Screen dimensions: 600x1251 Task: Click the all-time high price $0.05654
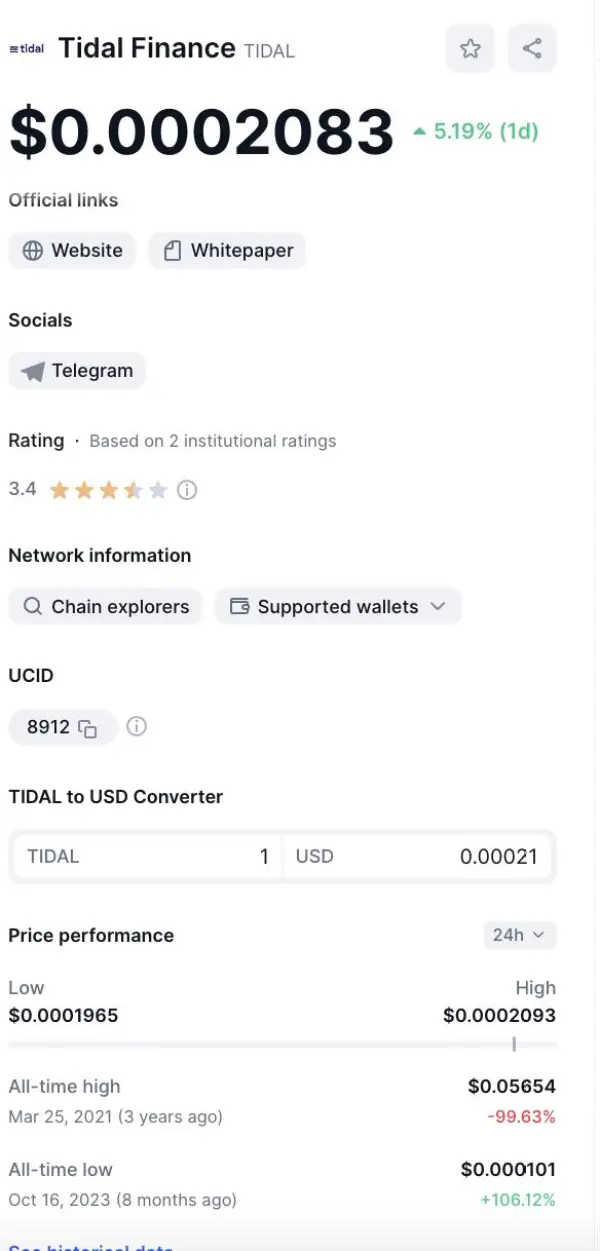[x=511, y=1086]
